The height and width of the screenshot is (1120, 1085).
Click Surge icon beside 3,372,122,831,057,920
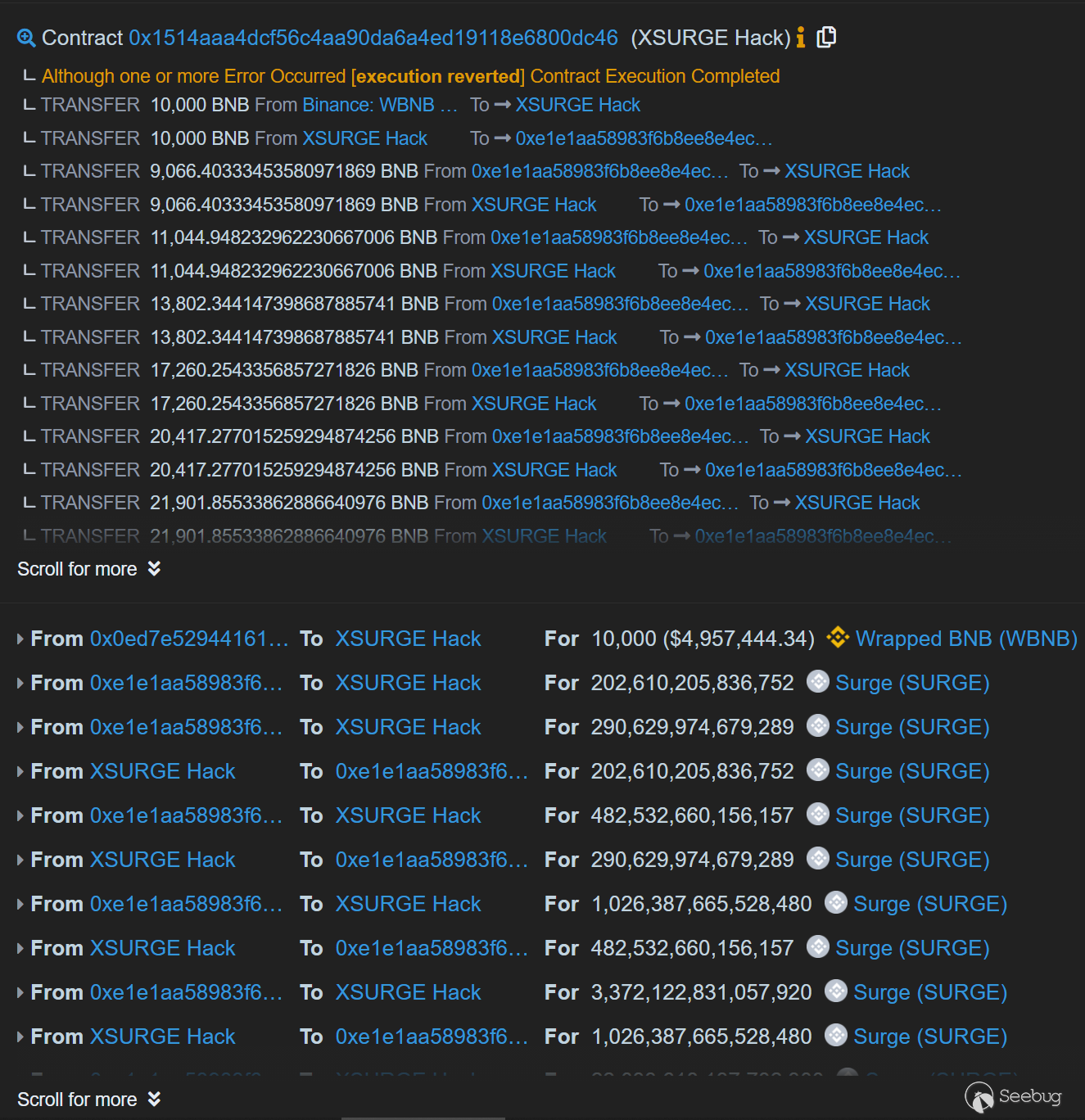pyautogui.click(x=836, y=991)
